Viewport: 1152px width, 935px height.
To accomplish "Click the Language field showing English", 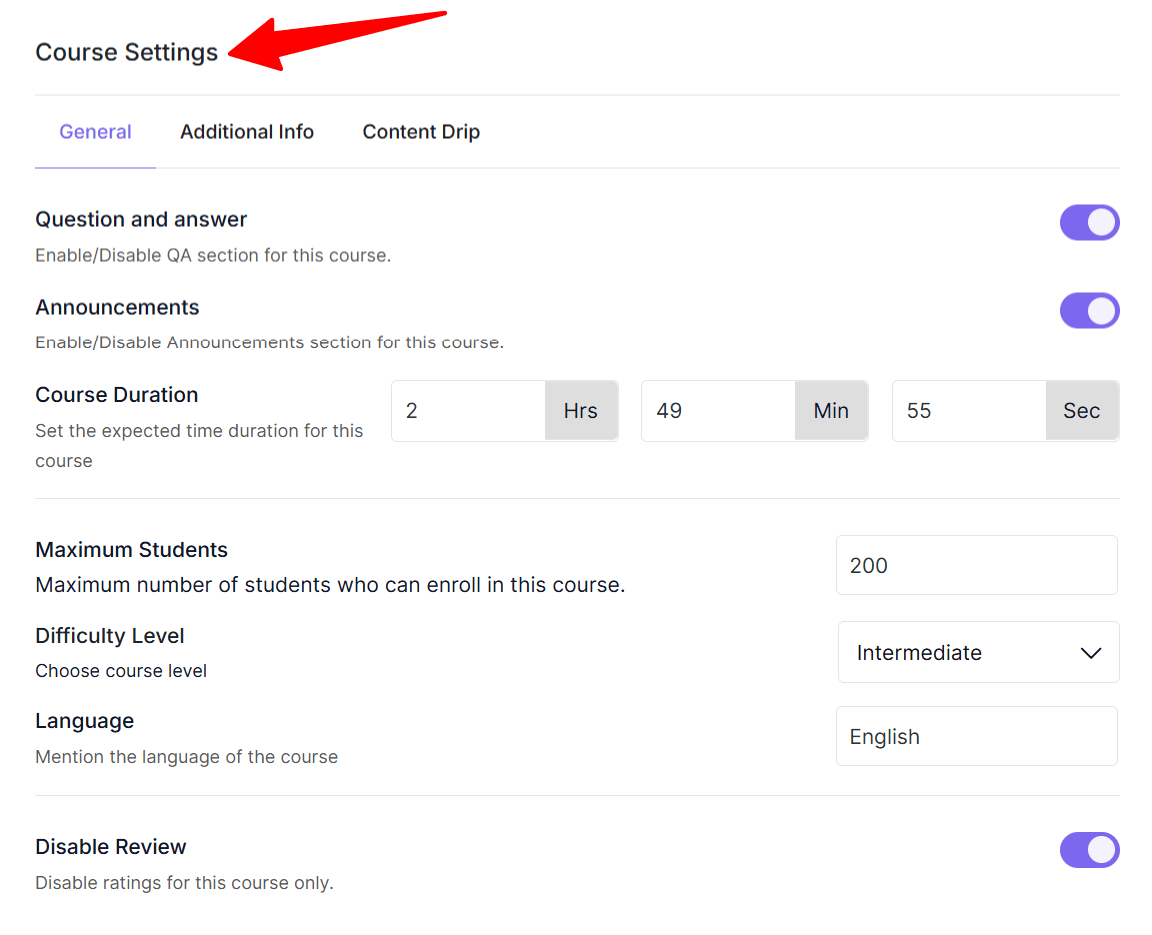I will [x=975, y=736].
